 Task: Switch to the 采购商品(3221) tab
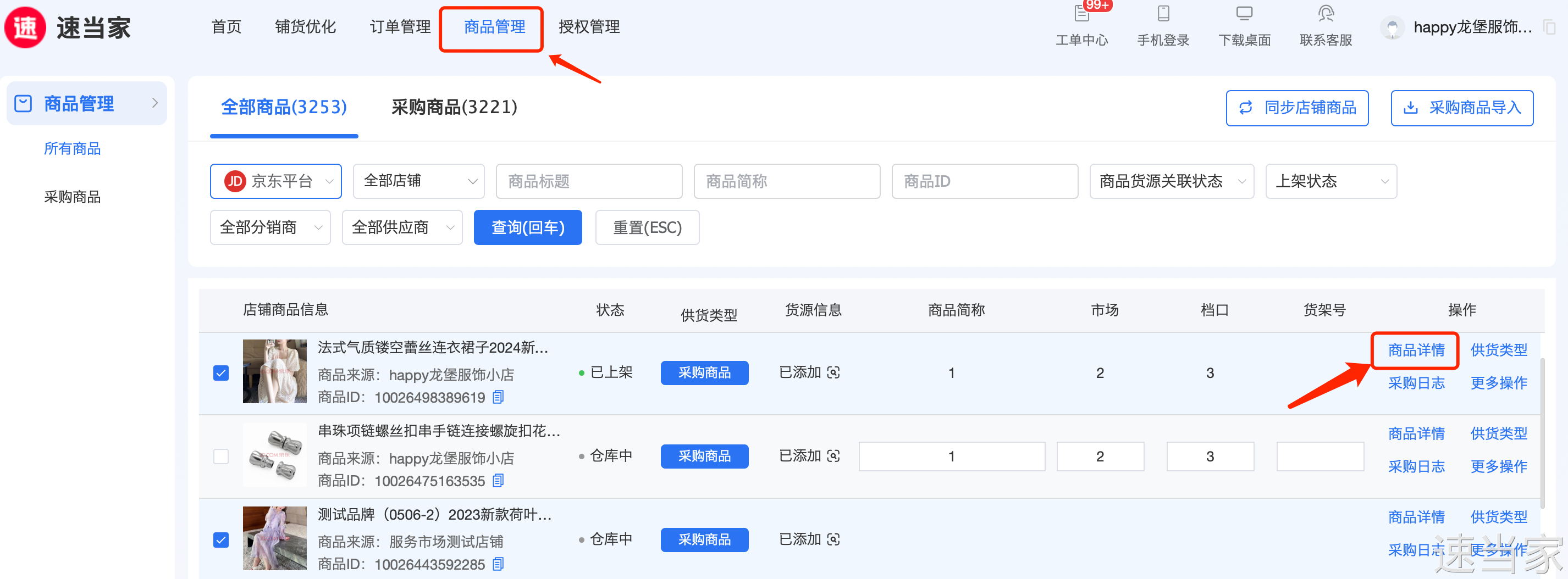454,107
